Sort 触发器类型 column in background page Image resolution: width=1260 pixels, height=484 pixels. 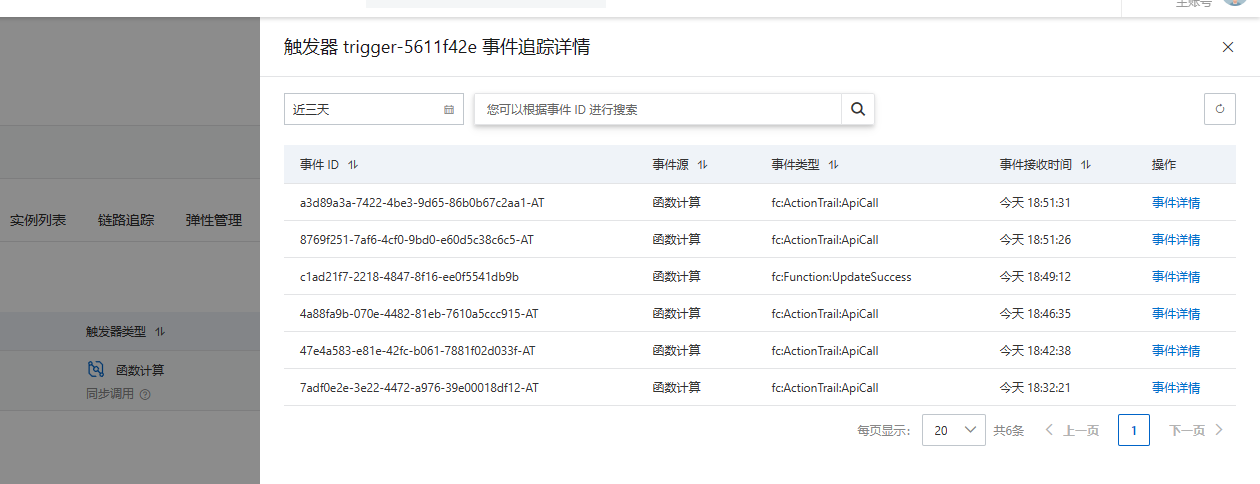coord(160,331)
